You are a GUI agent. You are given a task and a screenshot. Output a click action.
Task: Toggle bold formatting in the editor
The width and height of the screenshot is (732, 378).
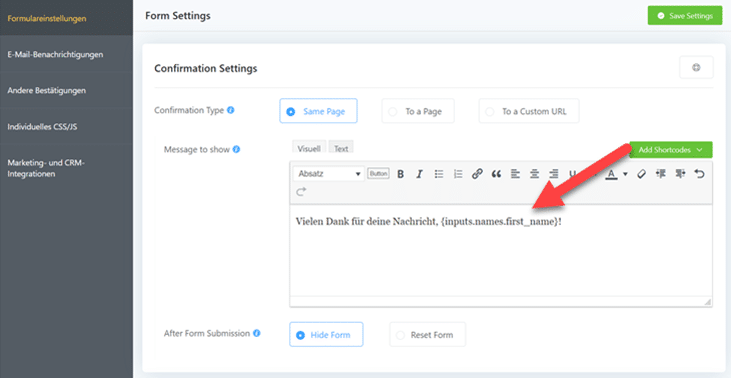[x=400, y=174]
